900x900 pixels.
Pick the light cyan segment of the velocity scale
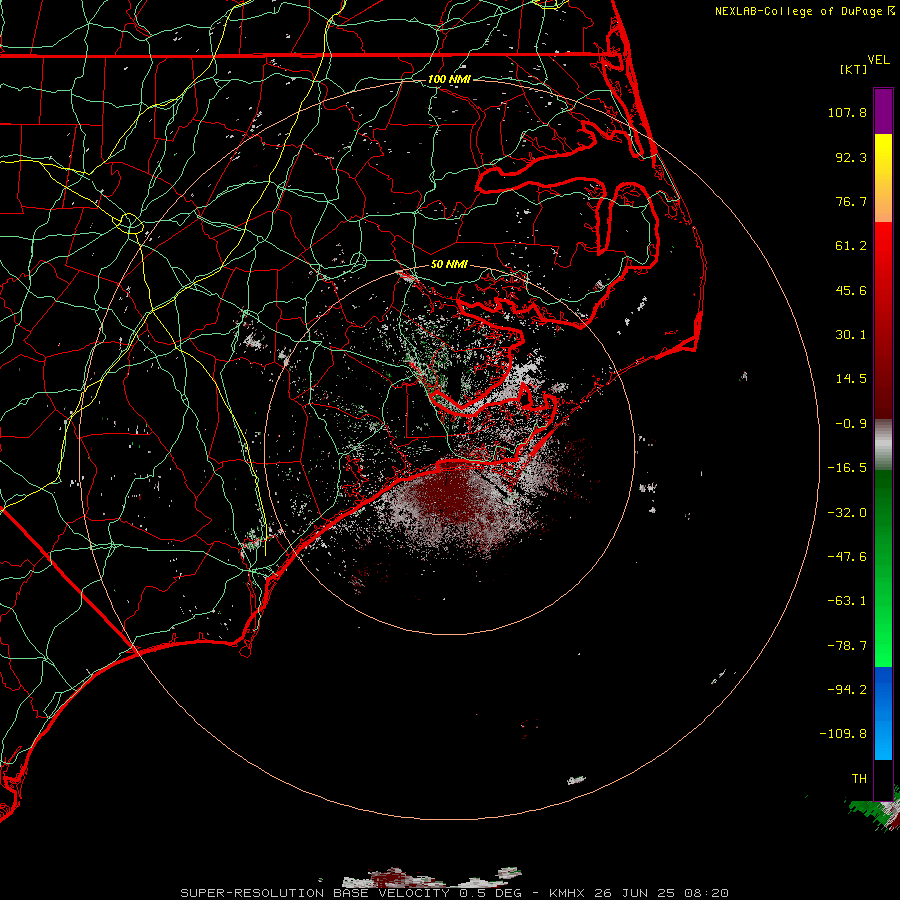pyautogui.click(x=883, y=743)
